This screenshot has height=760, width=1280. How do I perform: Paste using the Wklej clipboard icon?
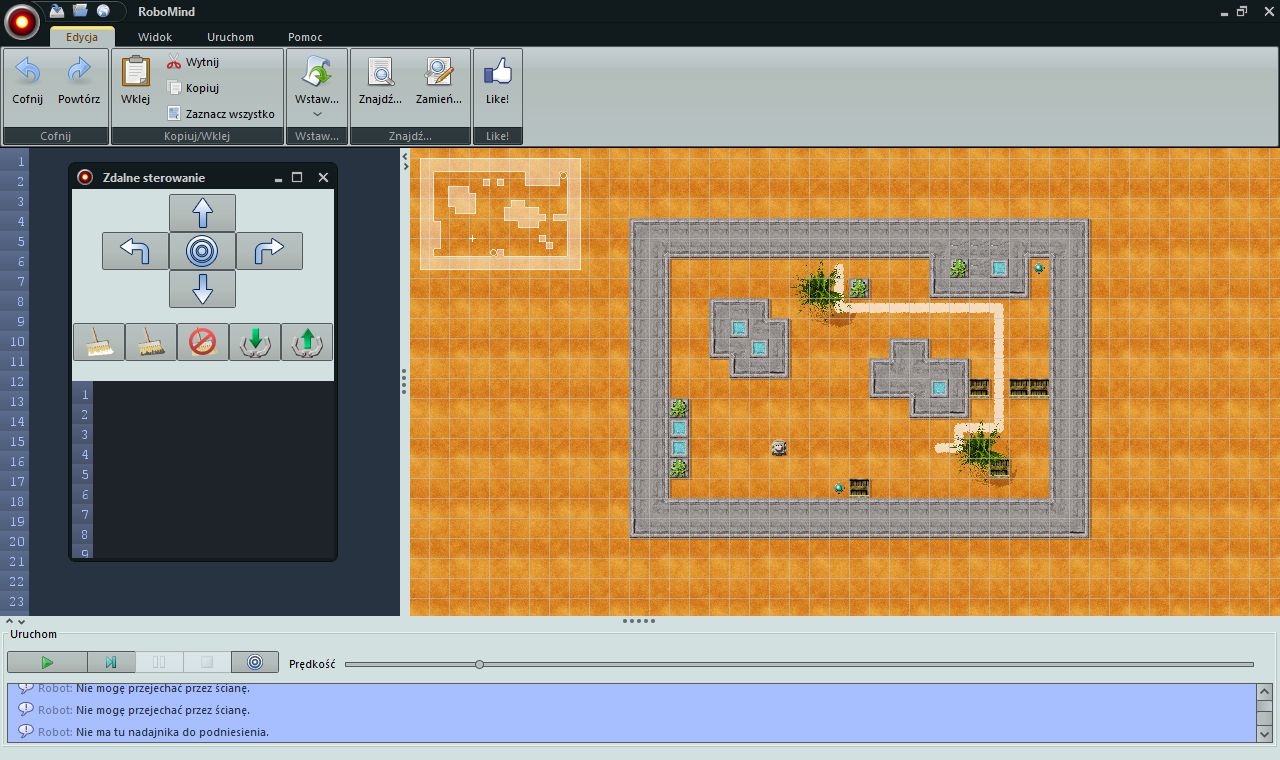point(135,82)
